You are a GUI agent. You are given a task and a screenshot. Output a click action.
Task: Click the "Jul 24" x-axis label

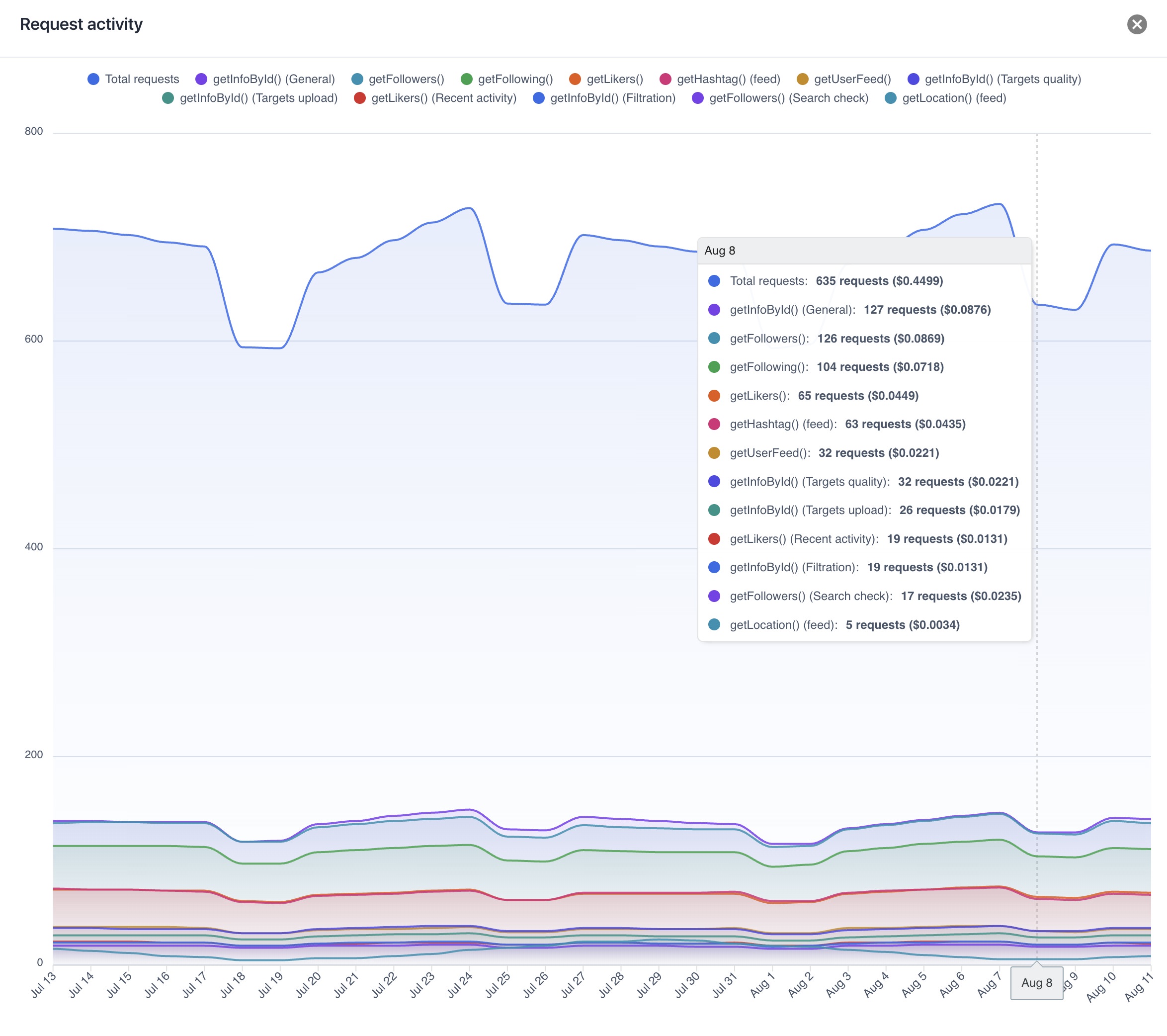pos(460,985)
